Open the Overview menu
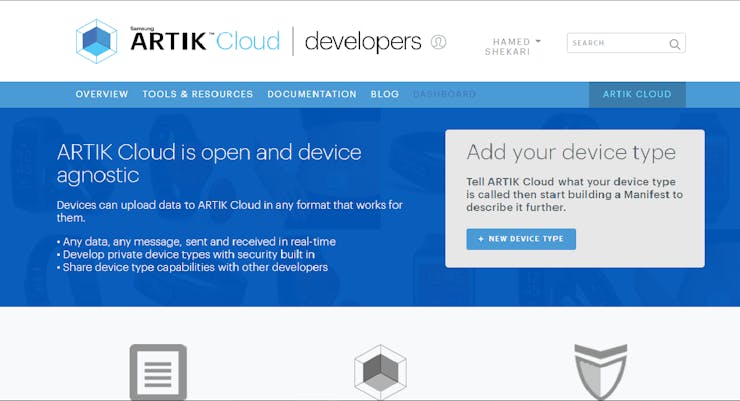 [x=102, y=94]
